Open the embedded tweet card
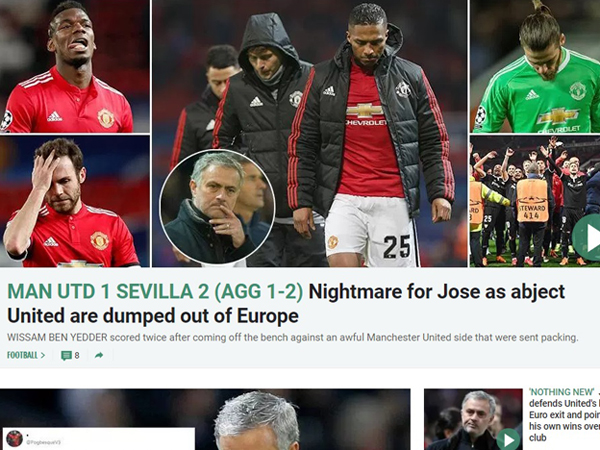The image size is (600, 450). (97, 439)
